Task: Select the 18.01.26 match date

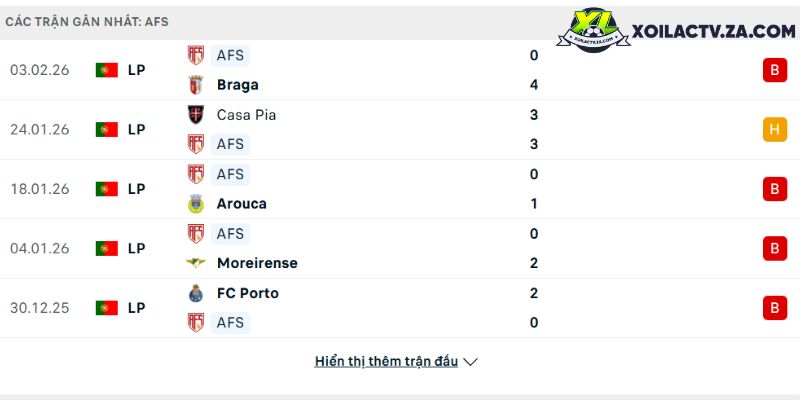Action: [x=39, y=189]
